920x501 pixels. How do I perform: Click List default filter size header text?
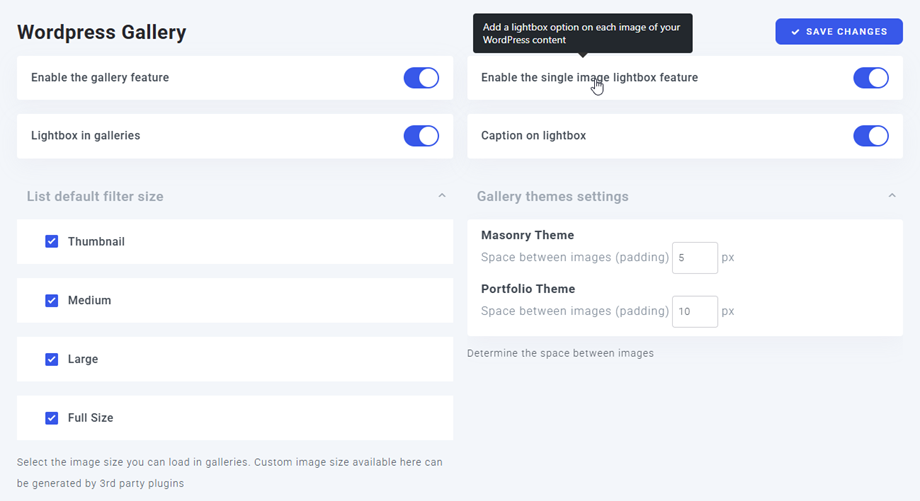[95, 197]
